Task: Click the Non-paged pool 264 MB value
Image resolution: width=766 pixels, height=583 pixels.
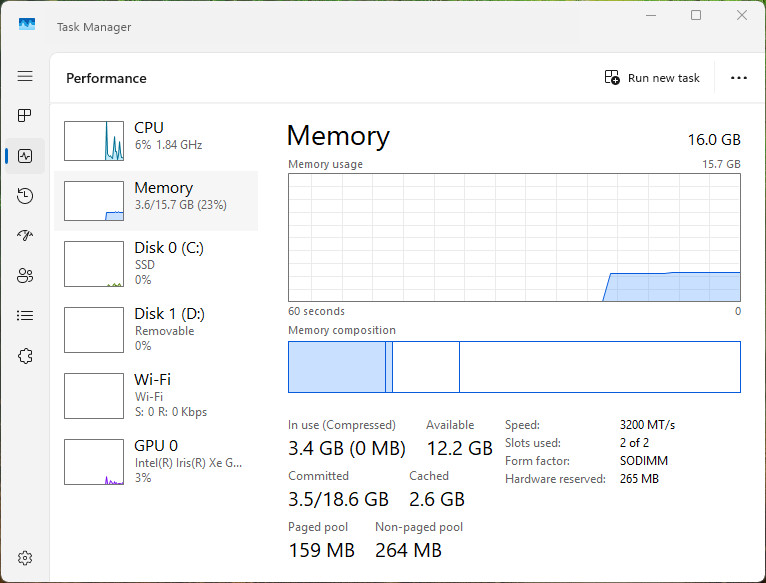Action: pos(408,550)
